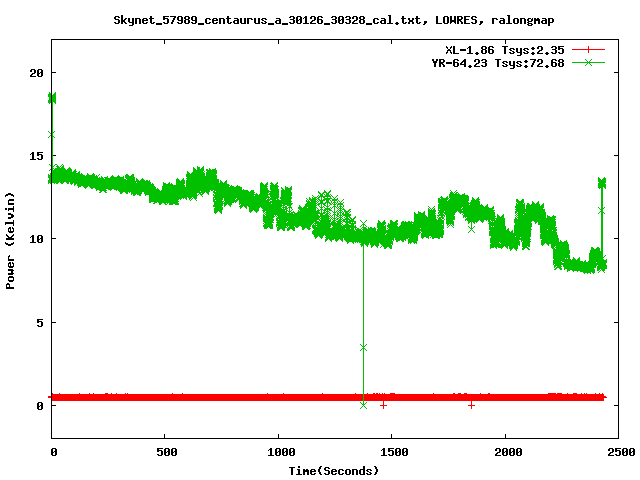
Task: Click y-axis tick label 15
Action: point(36,156)
